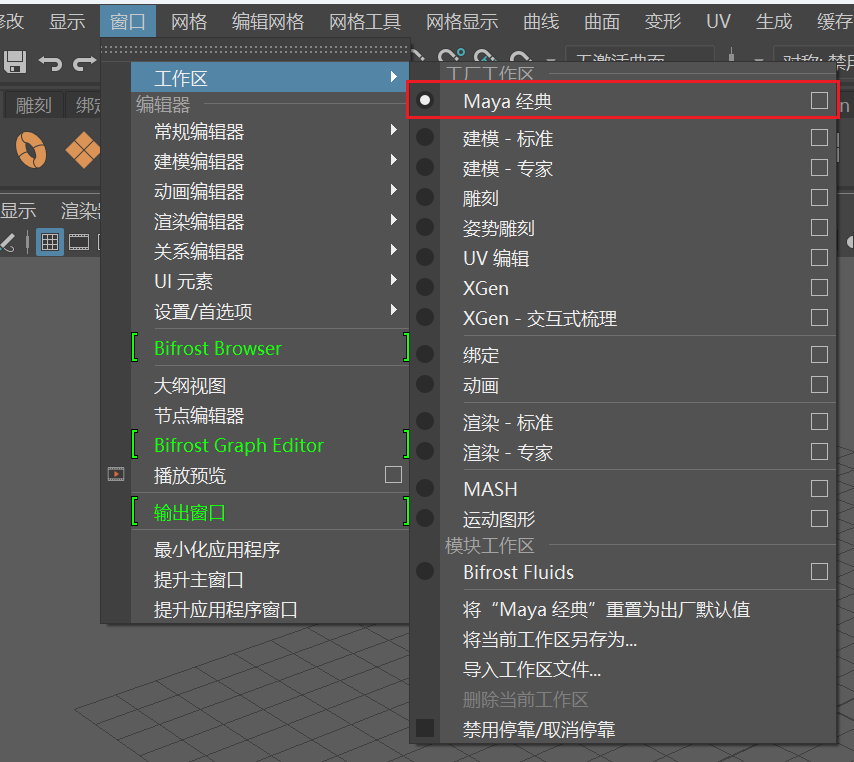854x762 pixels.
Task: Expand the 常规编辑器 submenu
Action: tap(270, 131)
